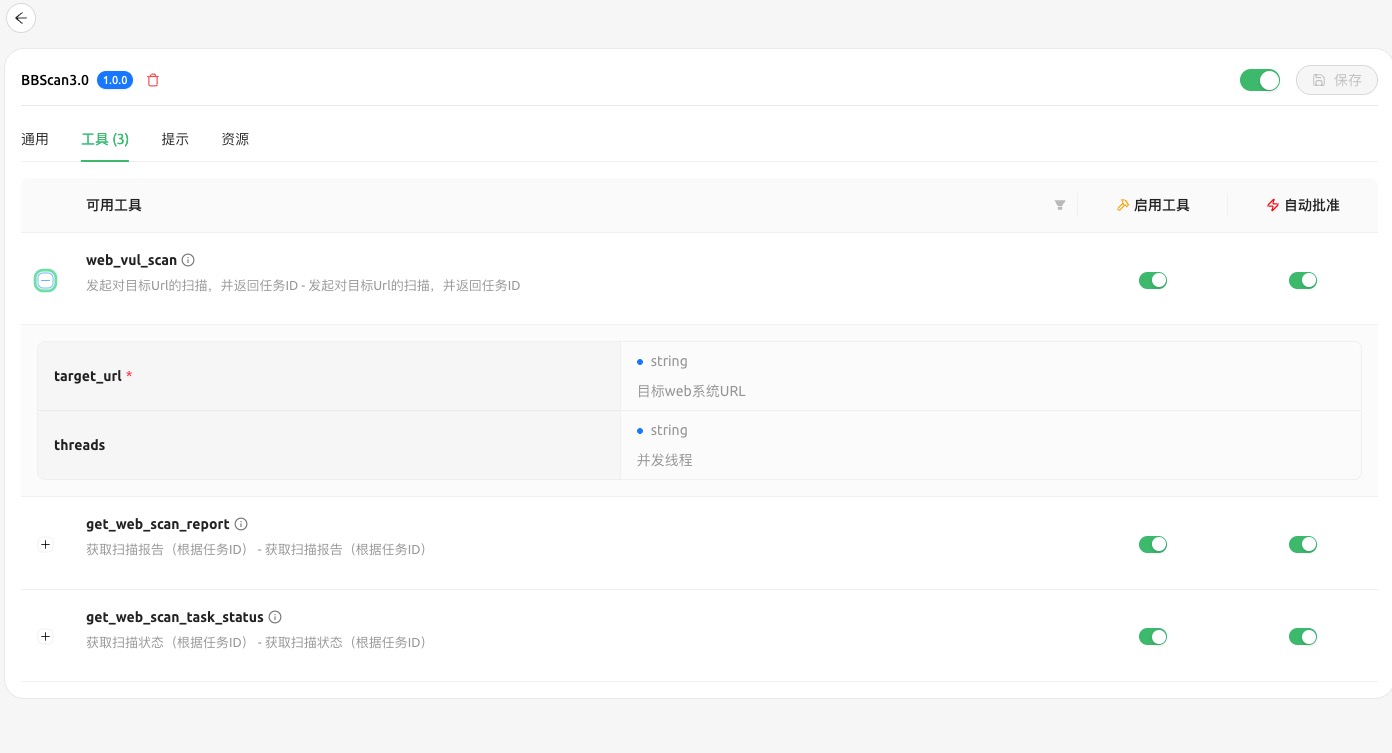Screen dimensions: 1392x753
Task: Select the 工具 (3) tab
Action: coord(105,139)
